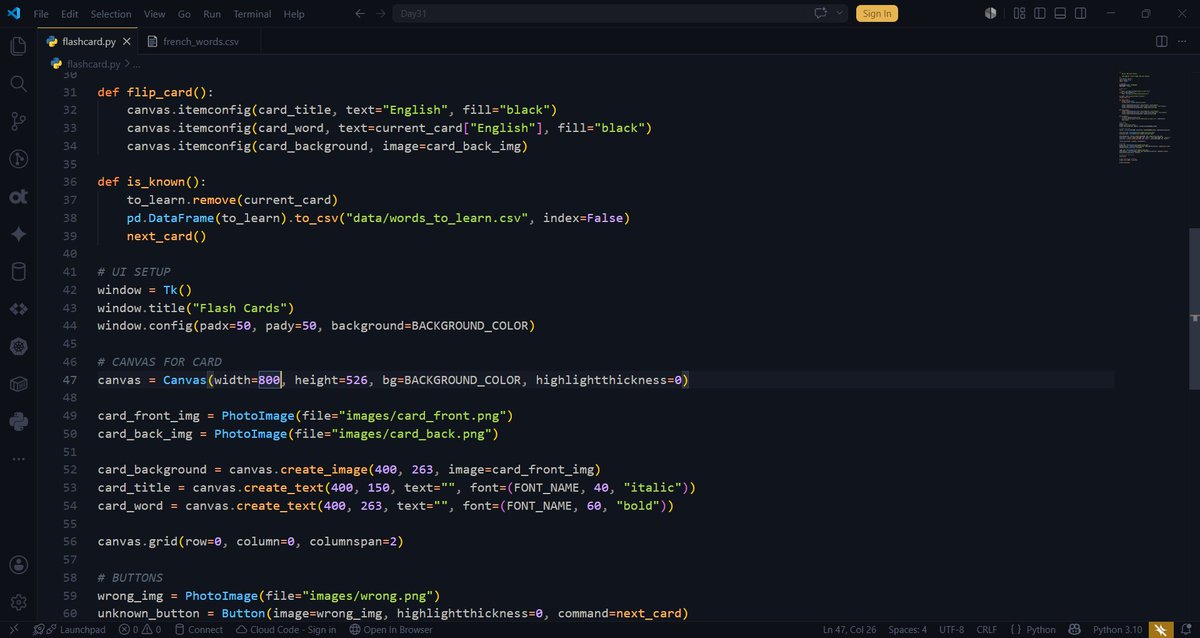This screenshot has height=638, width=1200.
Task: Click Open in Browser in status bar
Action: pyautogui.click(x=391, y=630)
